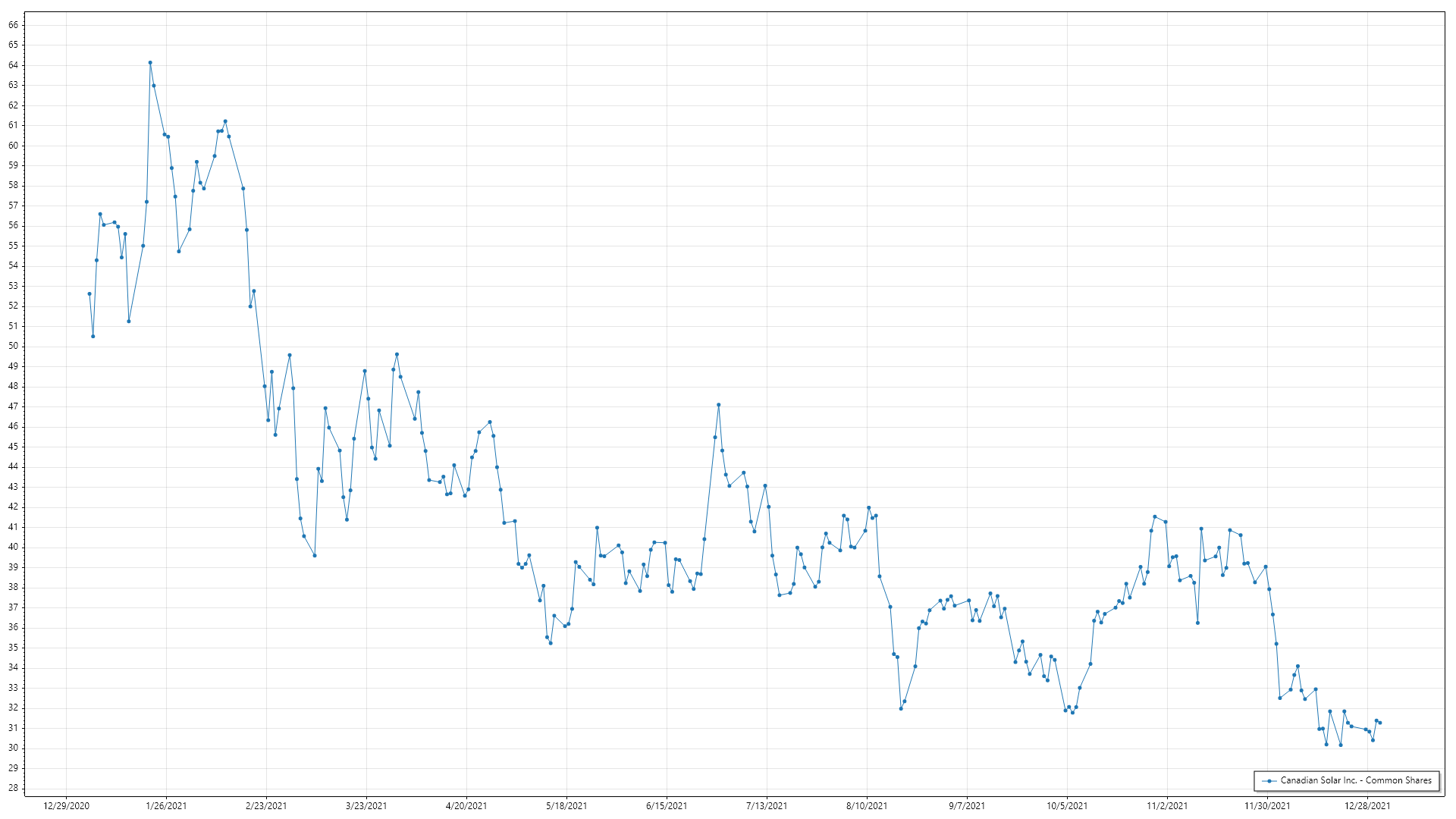Click the 1/26/2021 x-axis date label
The image size is (1456, 819).
pyautogui.click(x=166, y=806)
